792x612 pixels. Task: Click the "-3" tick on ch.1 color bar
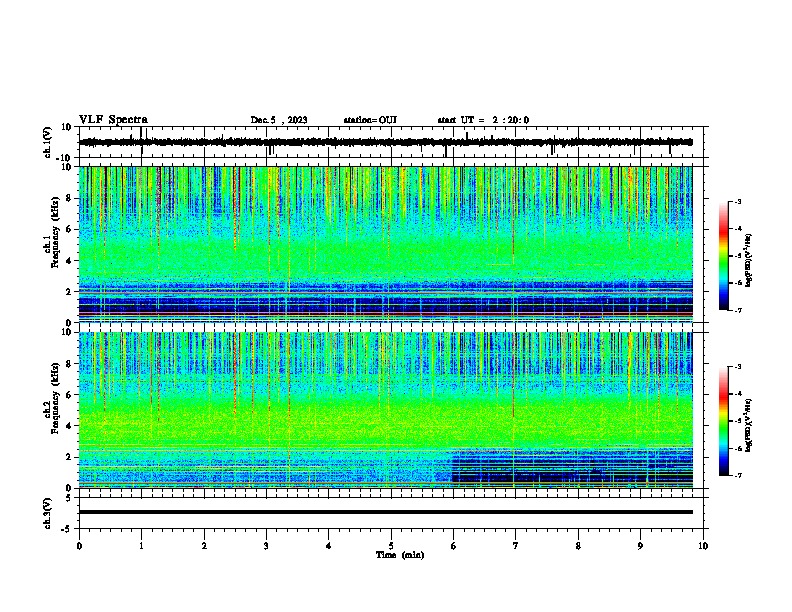[x=737, y=202]
